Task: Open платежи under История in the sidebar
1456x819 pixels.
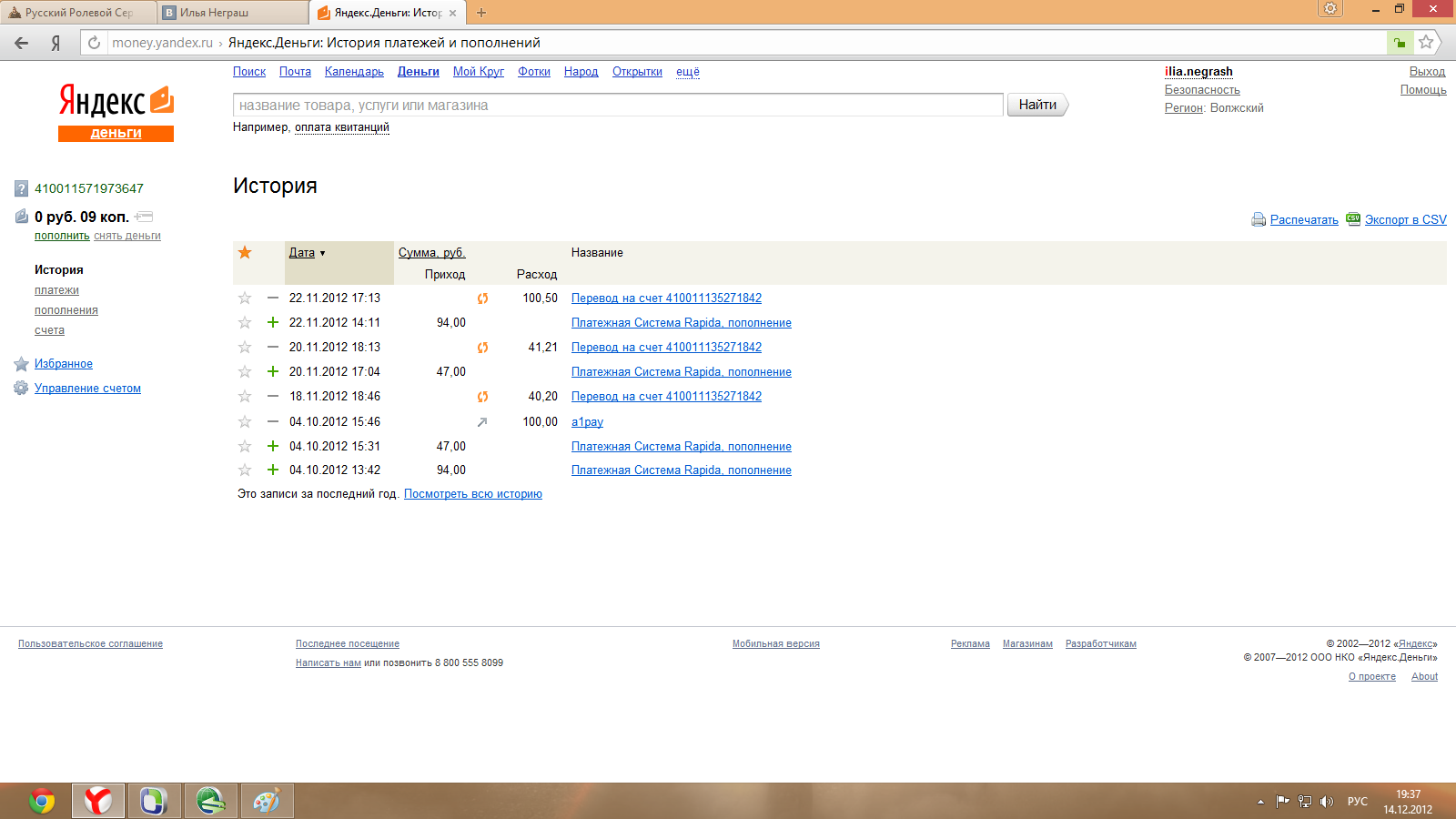Action: 56,290
